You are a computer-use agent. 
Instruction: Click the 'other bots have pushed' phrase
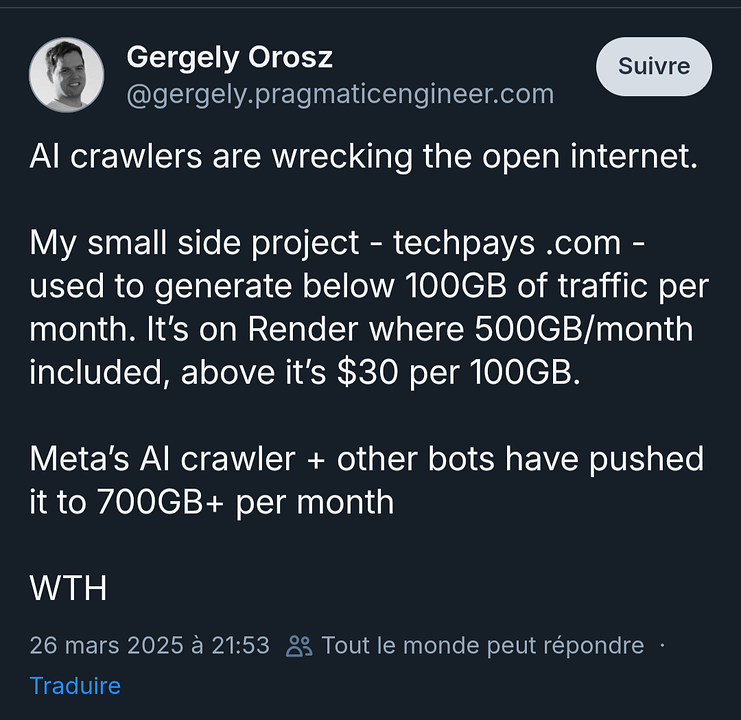coord(520,460)
